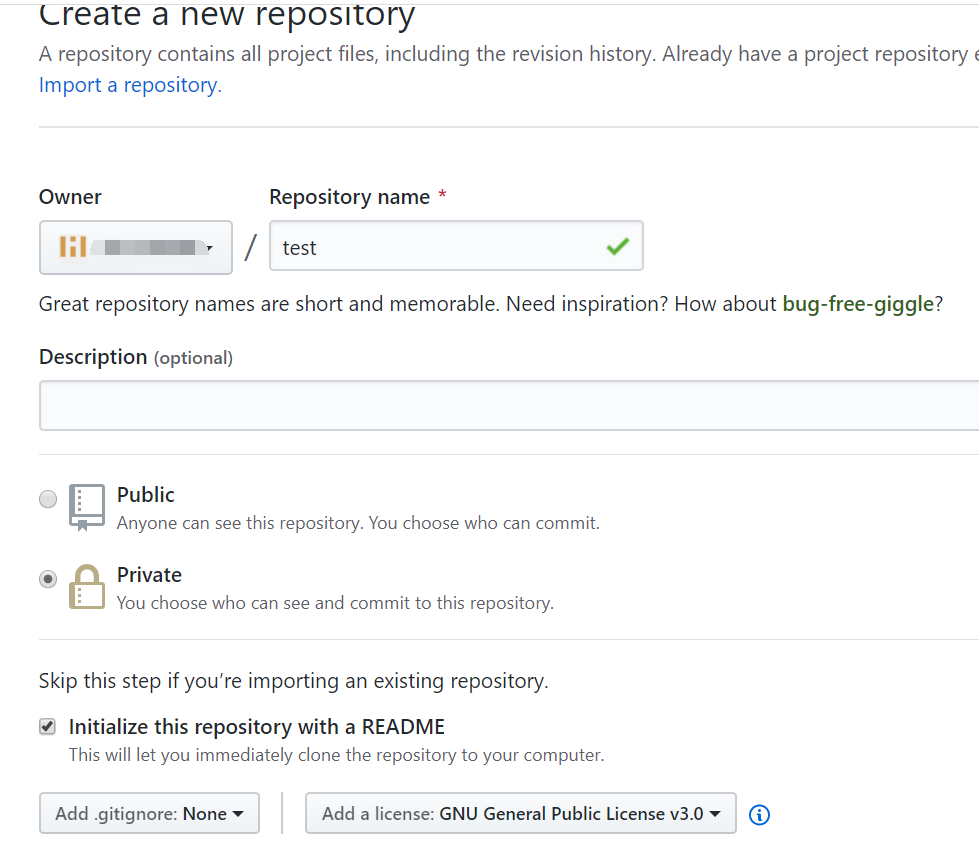Viewport: 979px width, 859px height.
Task: Open the Import a repository link
Action: pyautogui.click(x=130, y=85)
